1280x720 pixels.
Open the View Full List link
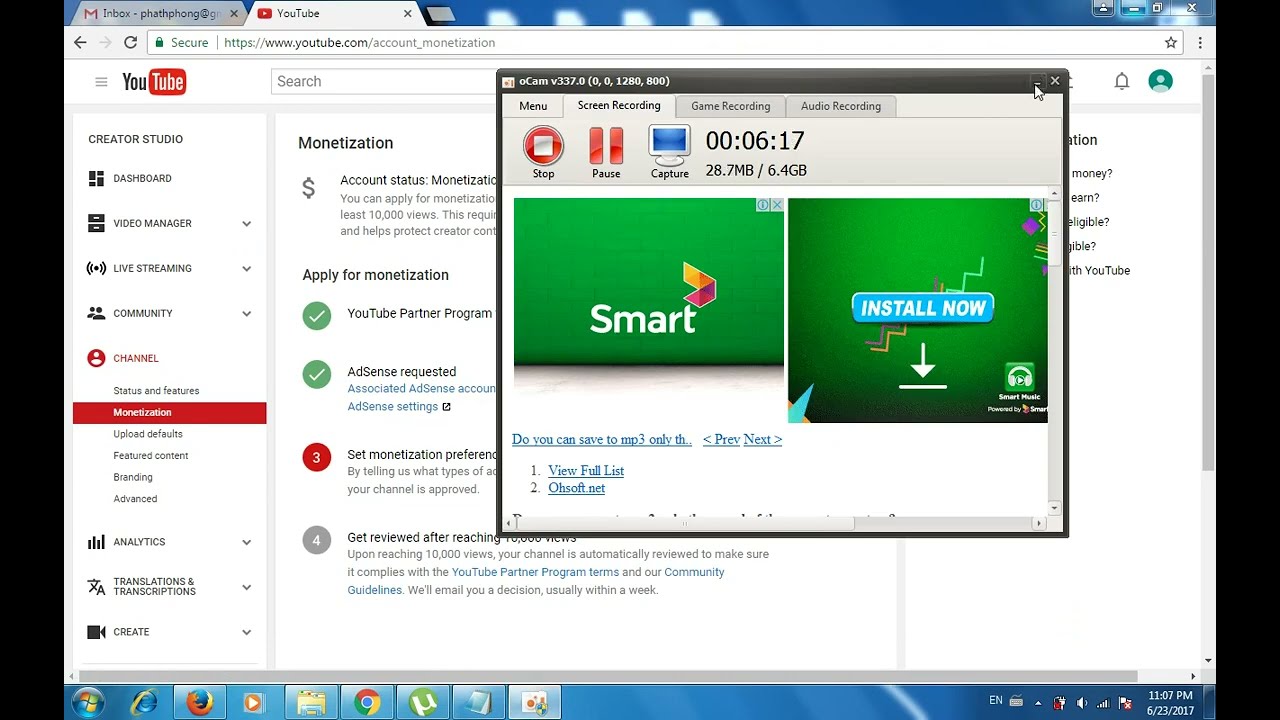pos(586,470)
